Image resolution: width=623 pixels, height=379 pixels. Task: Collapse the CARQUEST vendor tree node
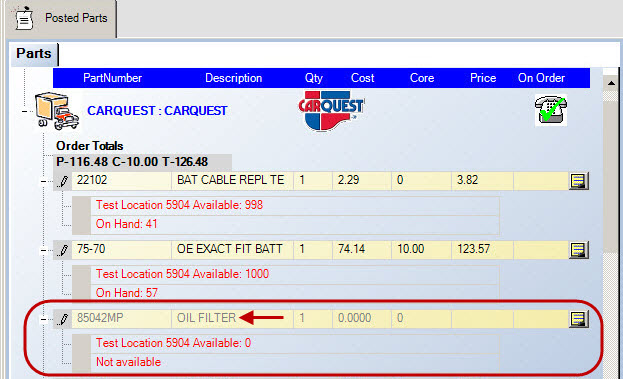pos(25,112)
